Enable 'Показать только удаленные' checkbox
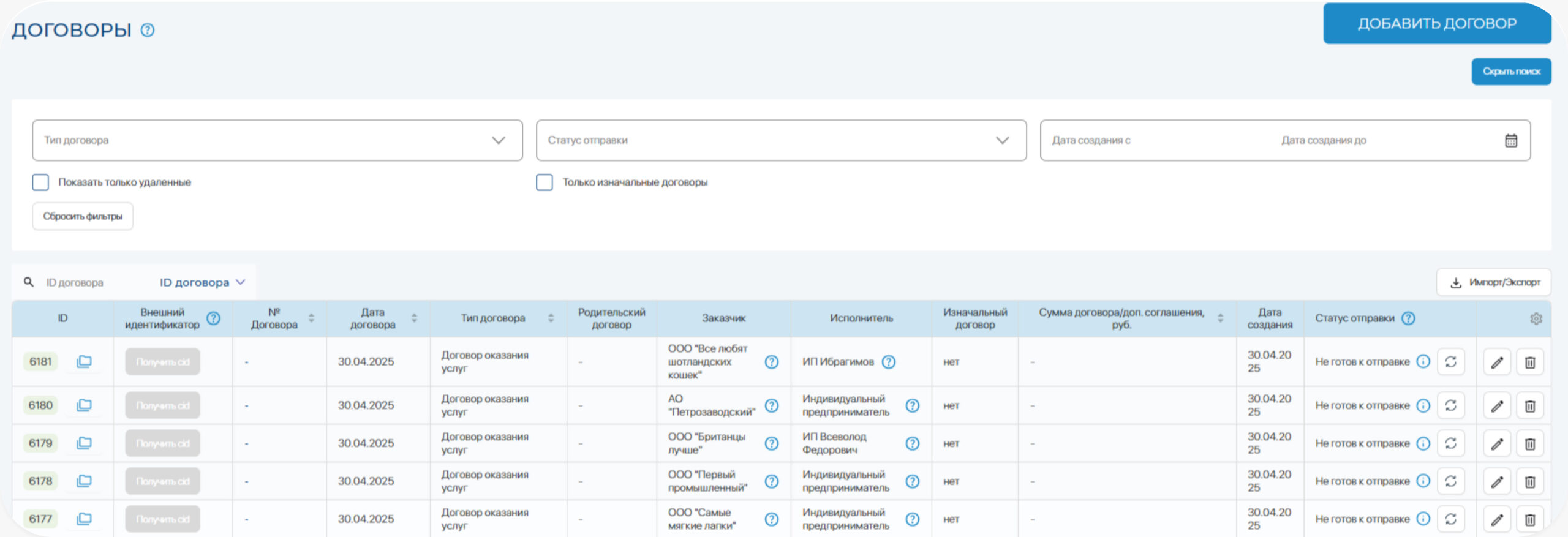This screenshot has height=537, width=1568. click(40, 182)
